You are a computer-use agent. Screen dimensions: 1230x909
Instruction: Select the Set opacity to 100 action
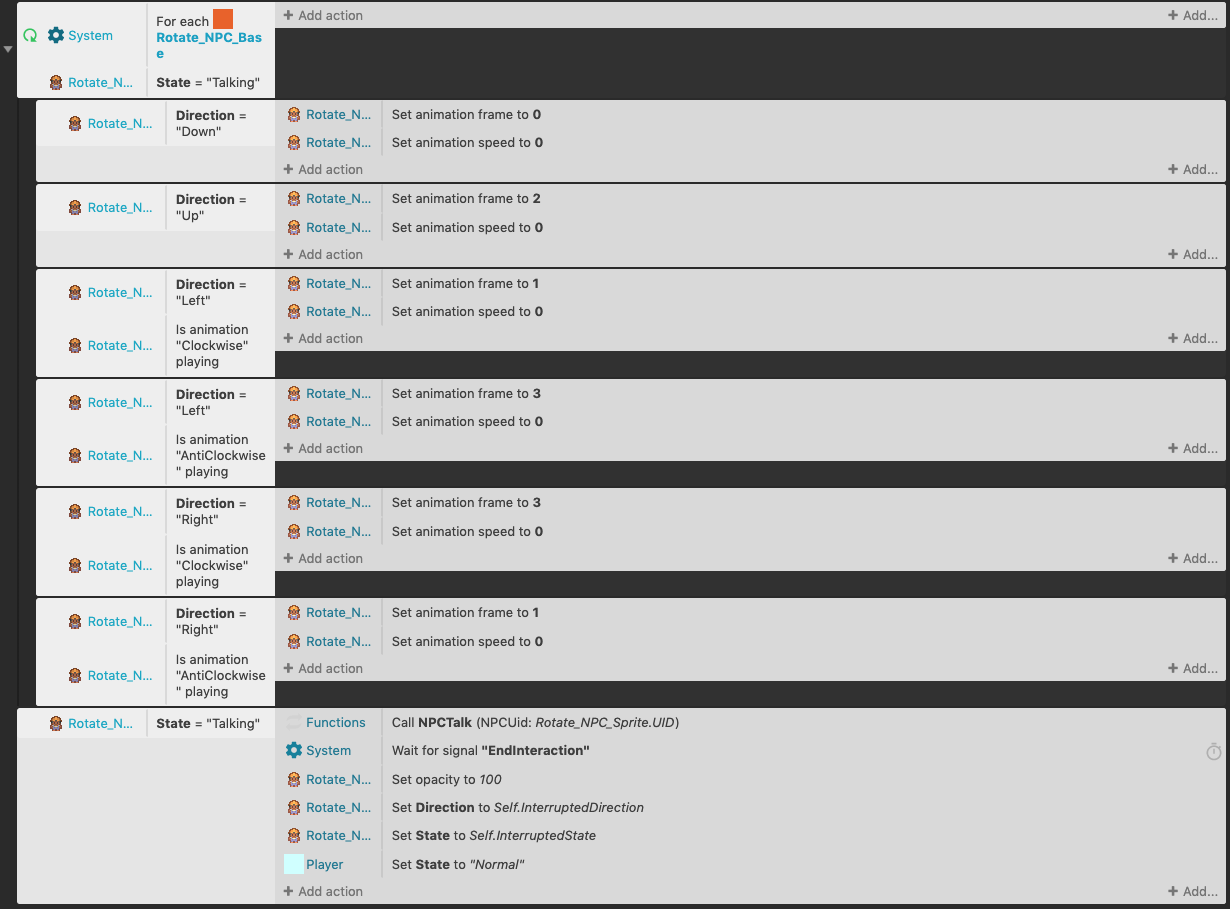click(x=446, y=779)
